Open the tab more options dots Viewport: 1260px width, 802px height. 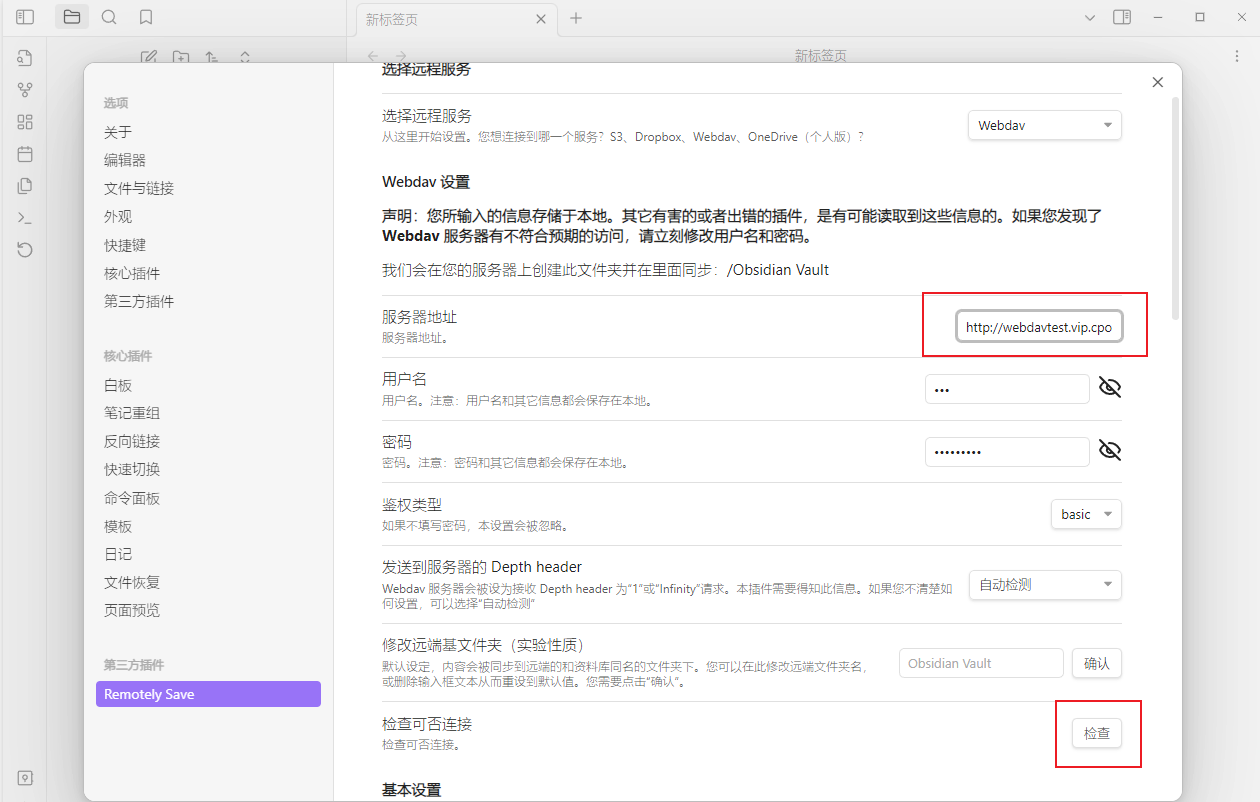tap(1236, 57)
